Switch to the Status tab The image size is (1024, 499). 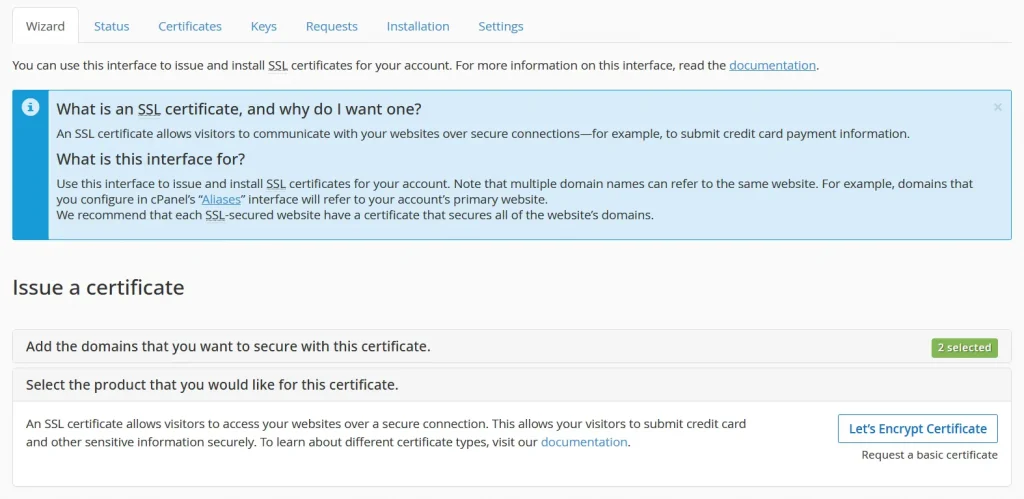point(112,26)
